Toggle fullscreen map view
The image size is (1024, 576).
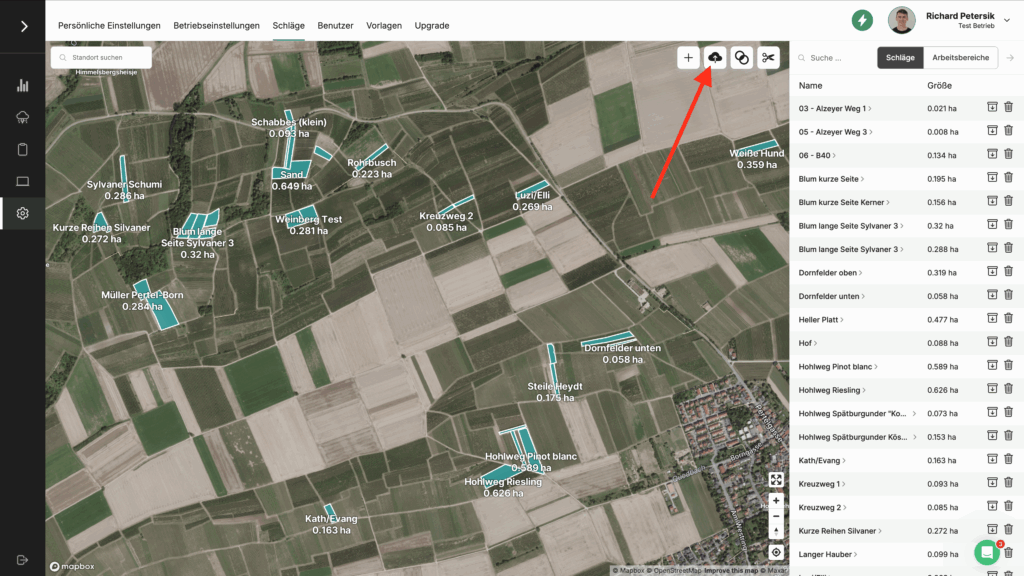(776, 480)
